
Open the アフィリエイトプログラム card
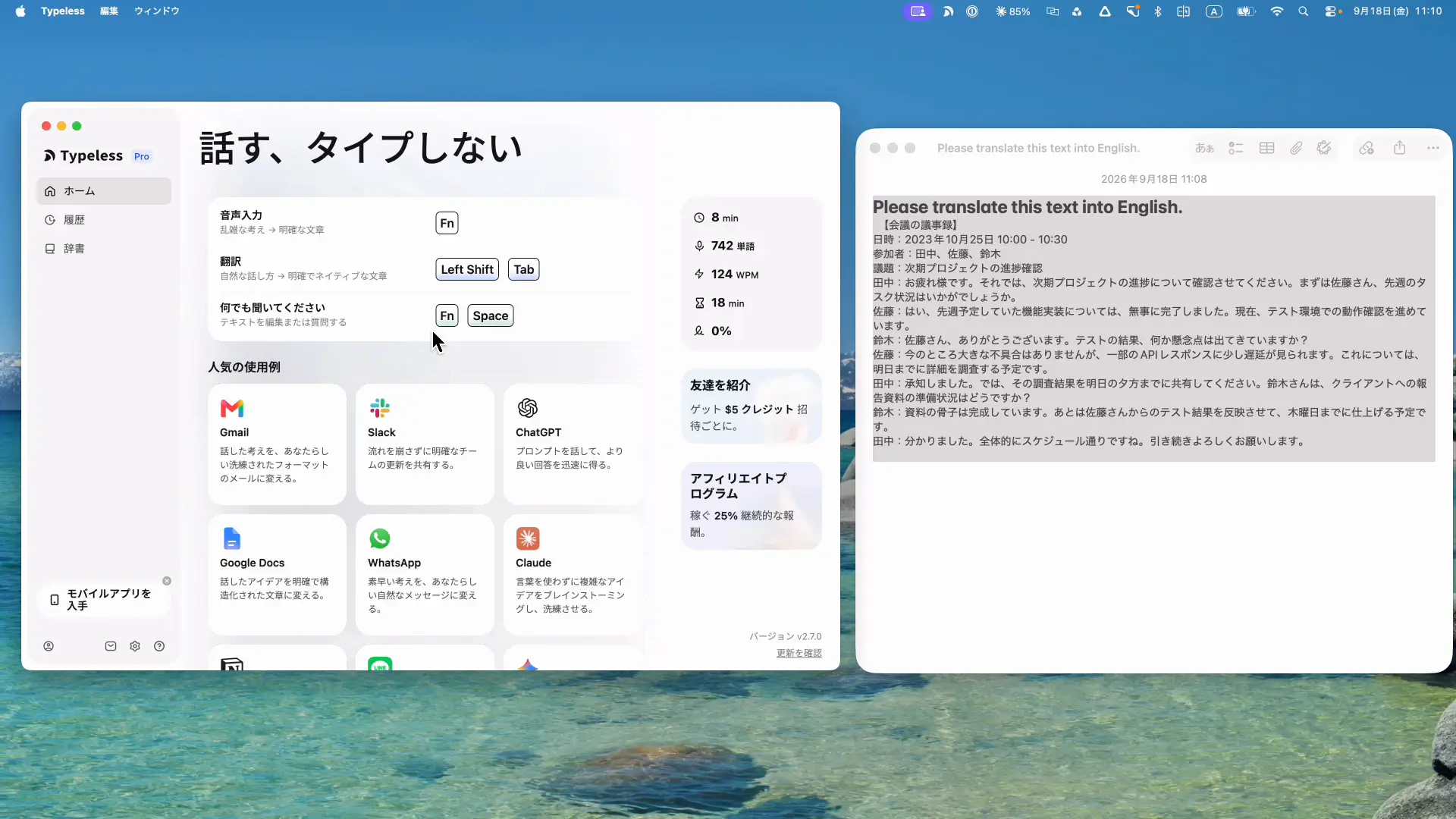pyautogui.click(x=752, y=505)
